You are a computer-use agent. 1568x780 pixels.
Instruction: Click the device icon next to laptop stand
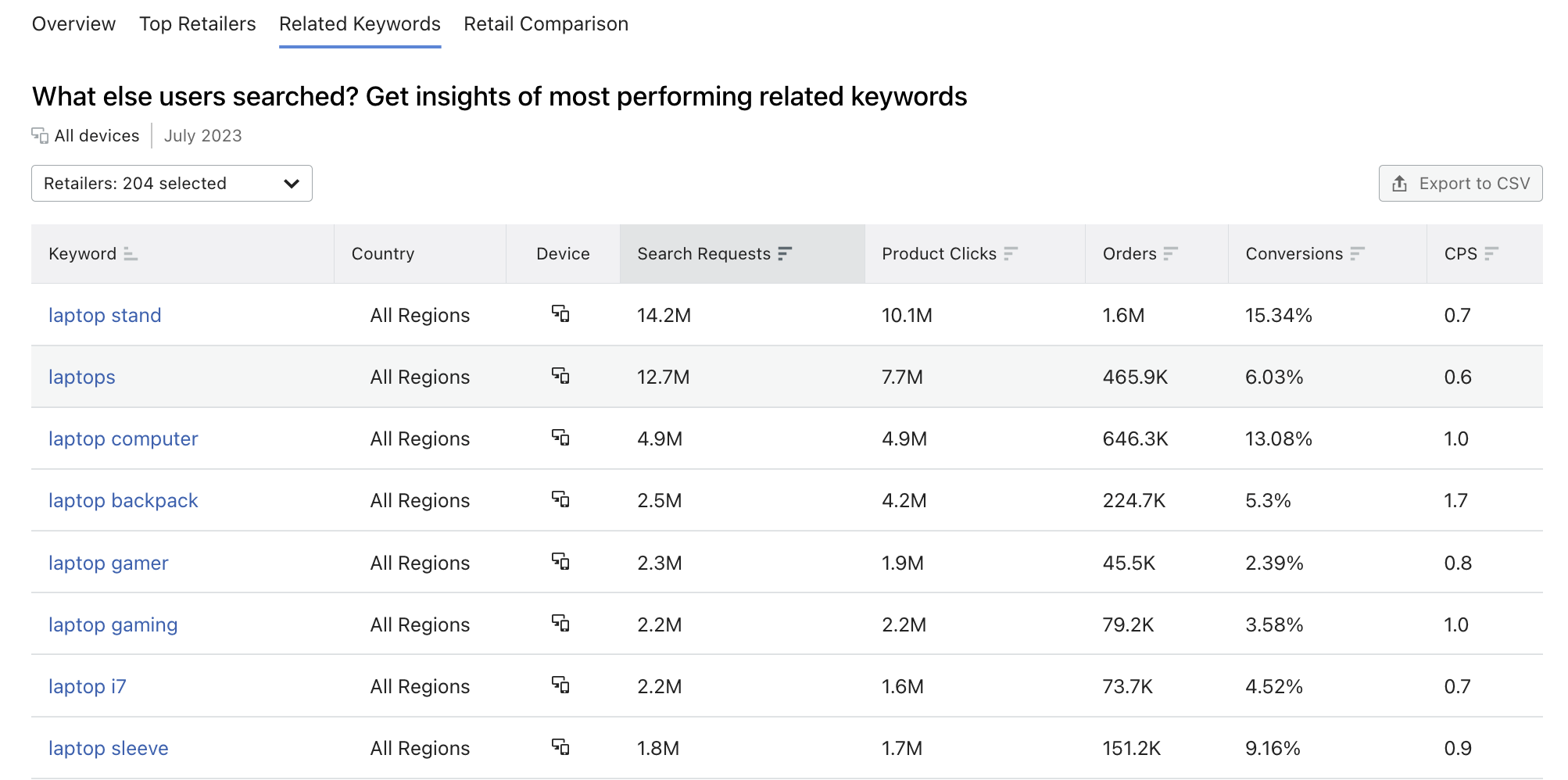point(562,314)
